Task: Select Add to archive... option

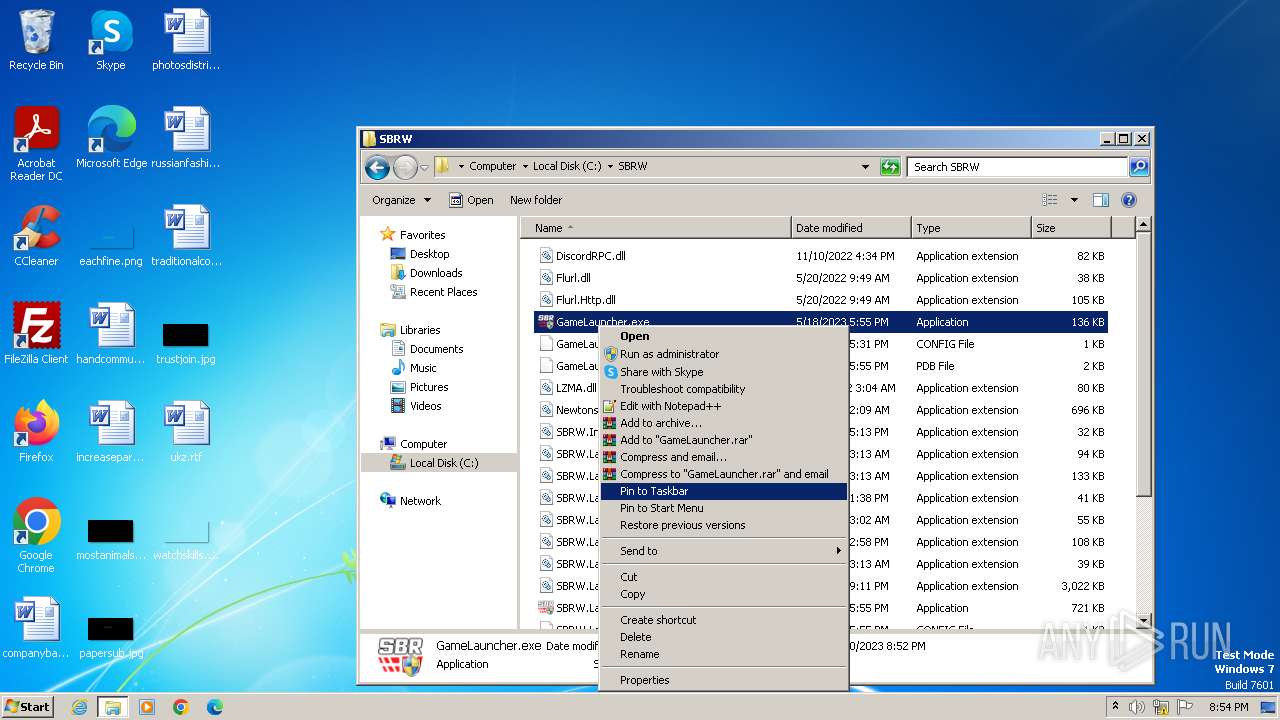Action: [x=723, y=423]
